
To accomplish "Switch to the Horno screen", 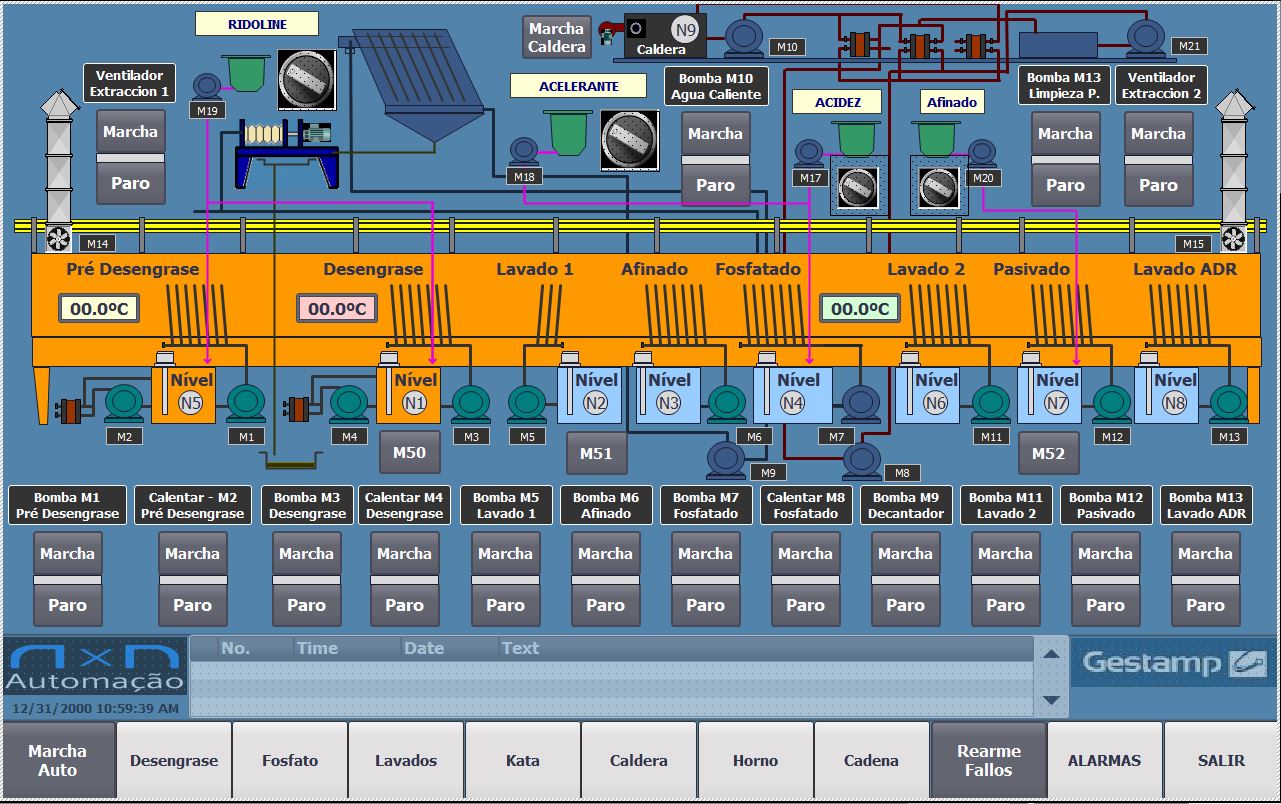I will [x=755, y=761].
